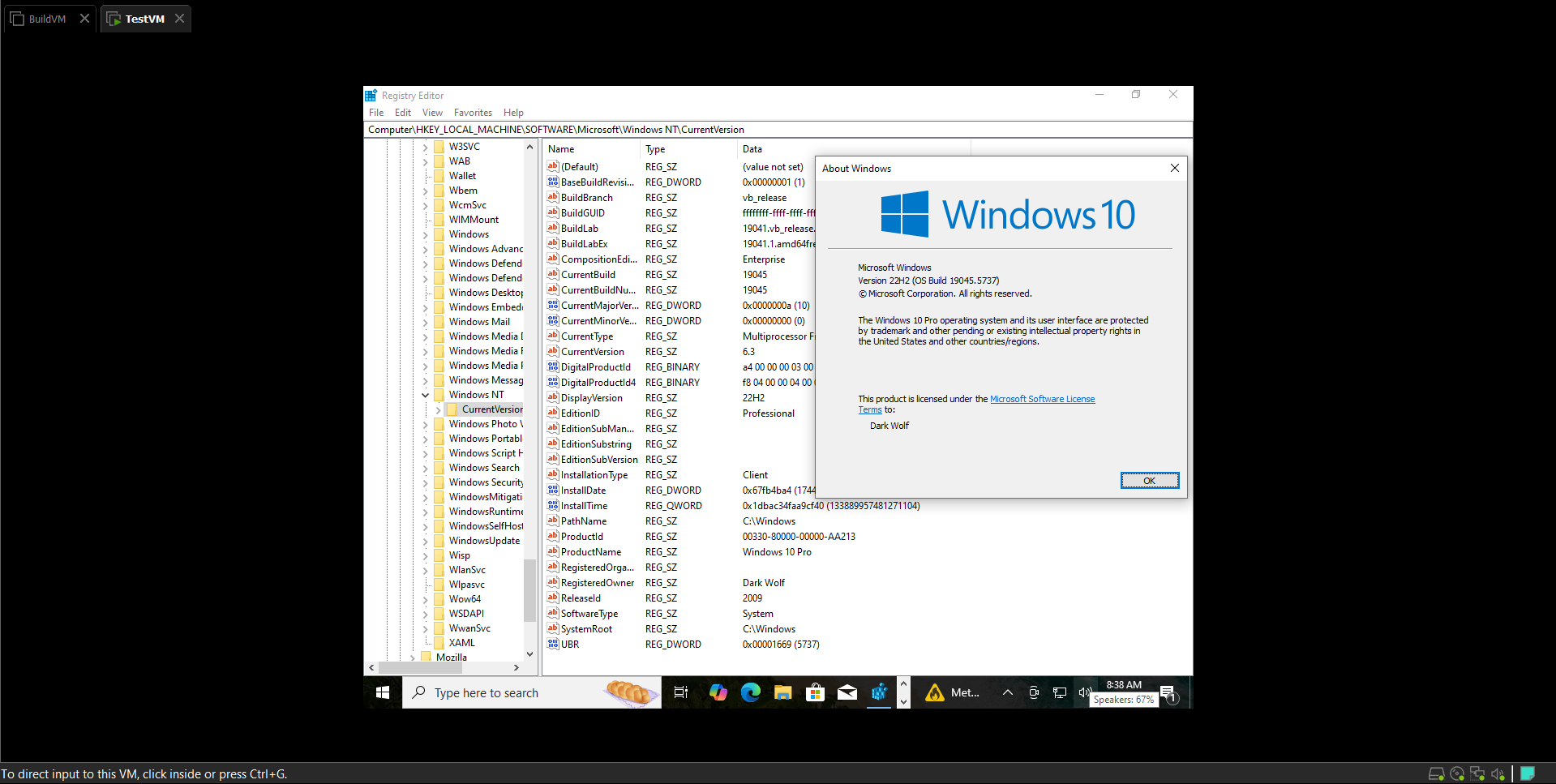Open the Action Center notifications icon
Screen dimensions: 1556x784
[x=1168, y=692]
